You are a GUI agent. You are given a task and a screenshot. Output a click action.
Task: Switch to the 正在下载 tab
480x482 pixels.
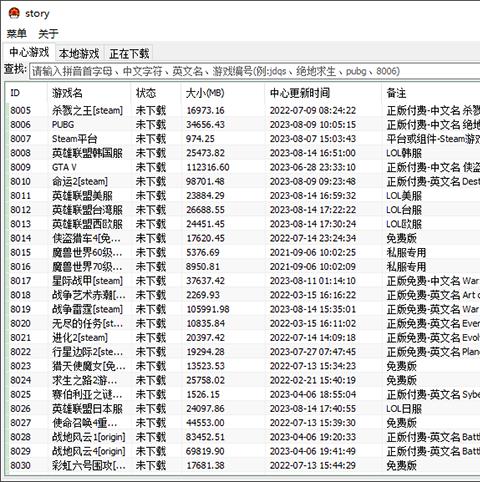click(x=129, y=54)
